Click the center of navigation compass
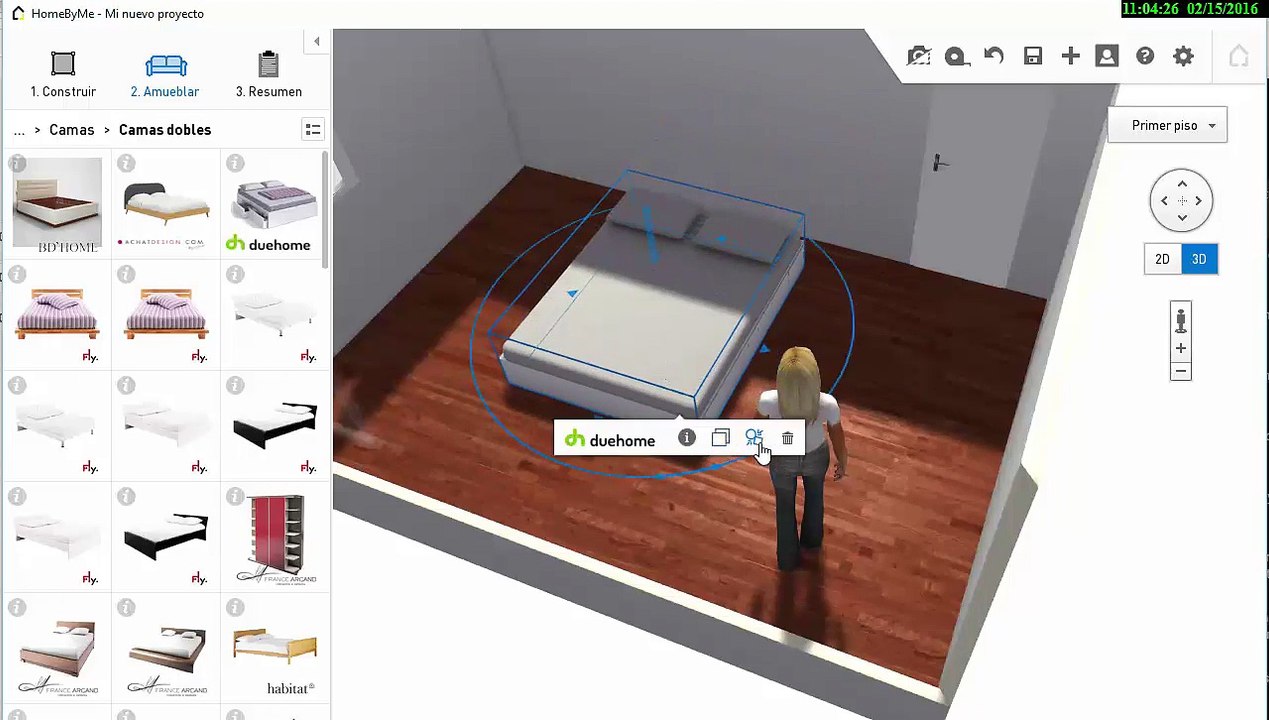Screen dimensions: 1269x720 click(1182, 201)
